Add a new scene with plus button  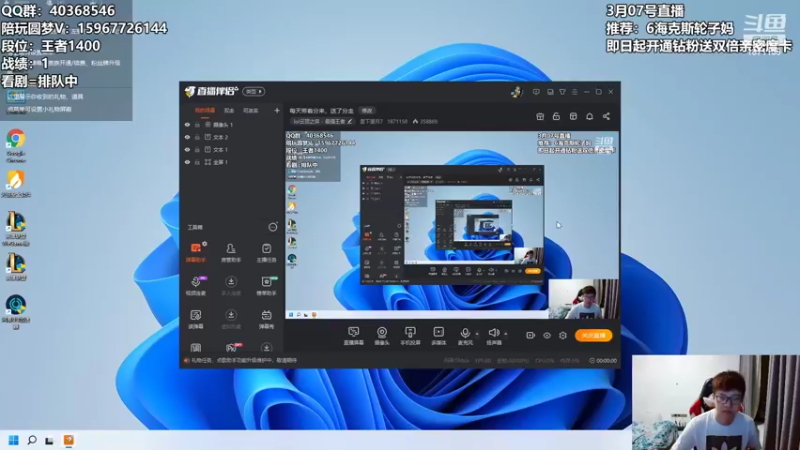(x=277, y=110)
